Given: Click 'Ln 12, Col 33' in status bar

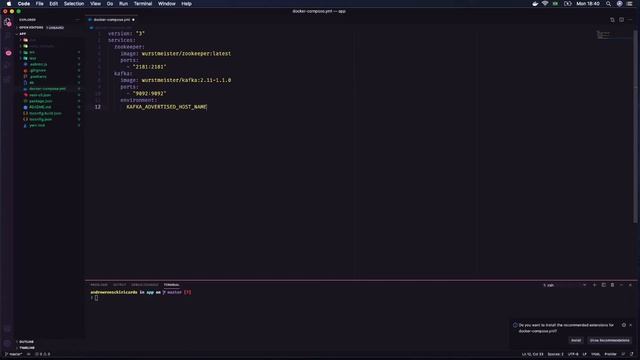Looking at the screenshot, I should tap(532, 354).
